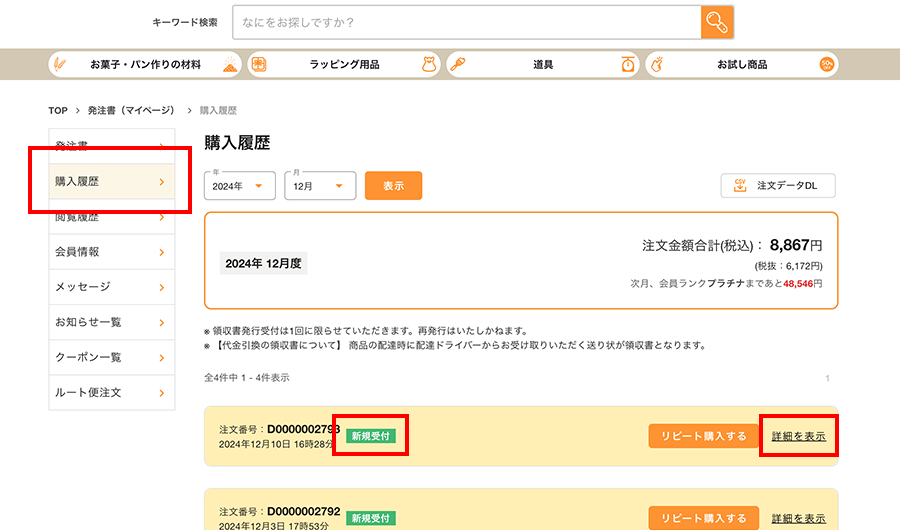Click 詳細を表示 for order D0000002793
900x530 pixels.
[798, 437]
